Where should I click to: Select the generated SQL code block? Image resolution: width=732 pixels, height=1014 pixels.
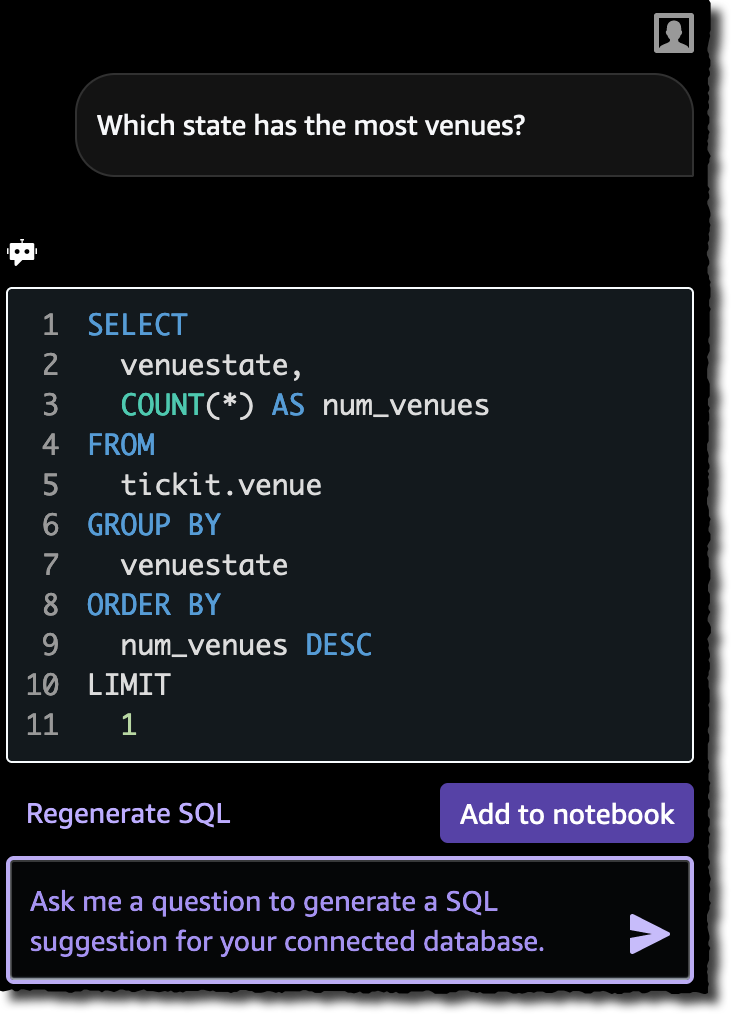[350, 524]
